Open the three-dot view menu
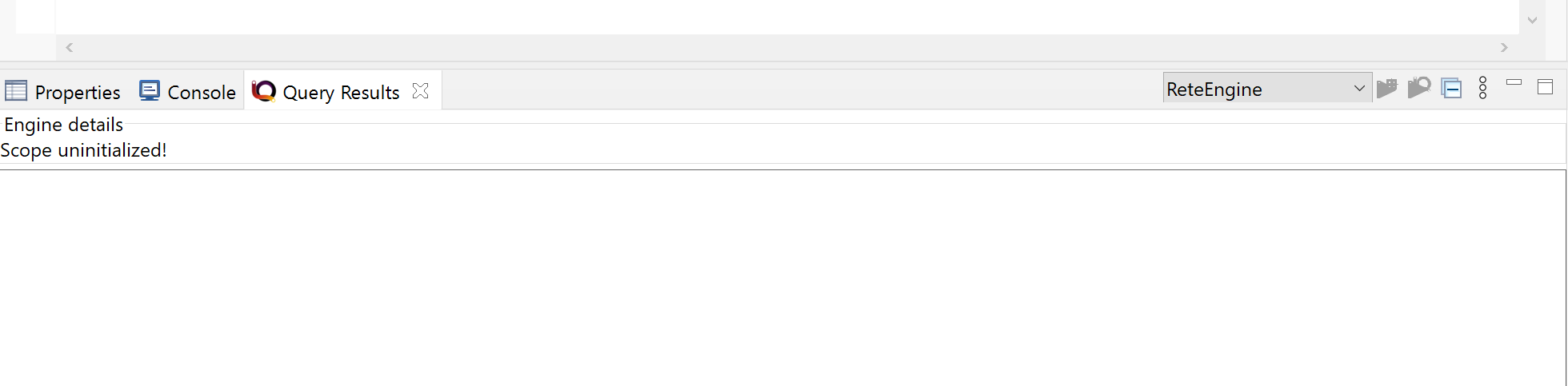This screenshot has height=386, width=1568. 1482,88
